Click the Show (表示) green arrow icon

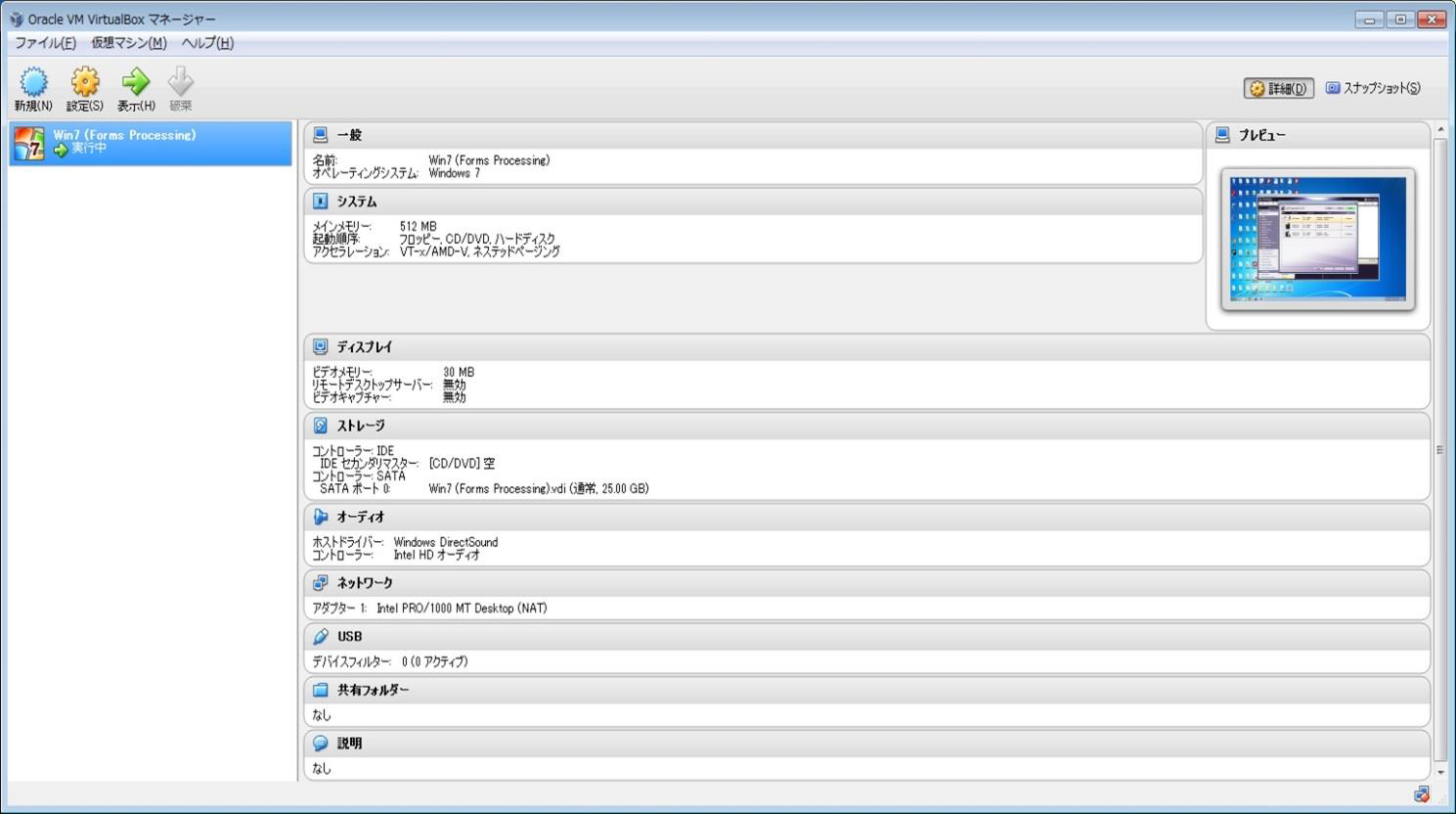pos(136,81)
